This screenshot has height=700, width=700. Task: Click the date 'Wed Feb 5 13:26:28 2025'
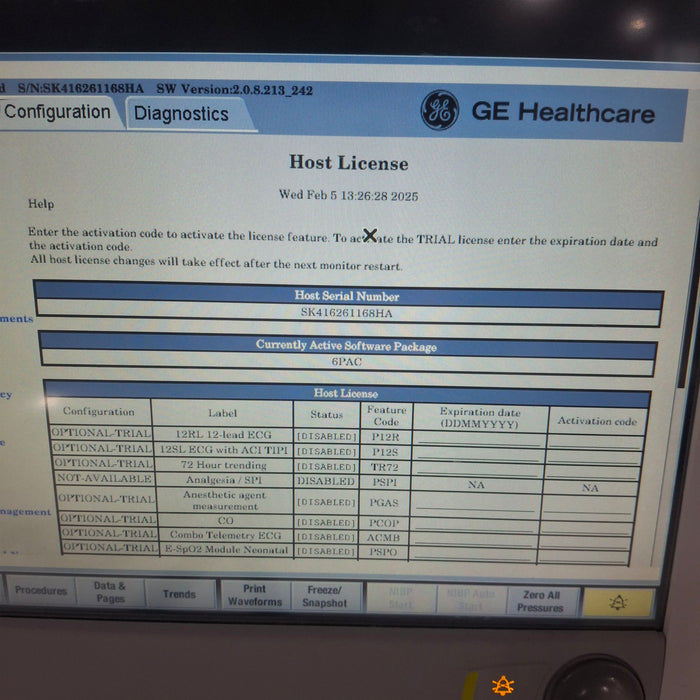pos(348,196)
